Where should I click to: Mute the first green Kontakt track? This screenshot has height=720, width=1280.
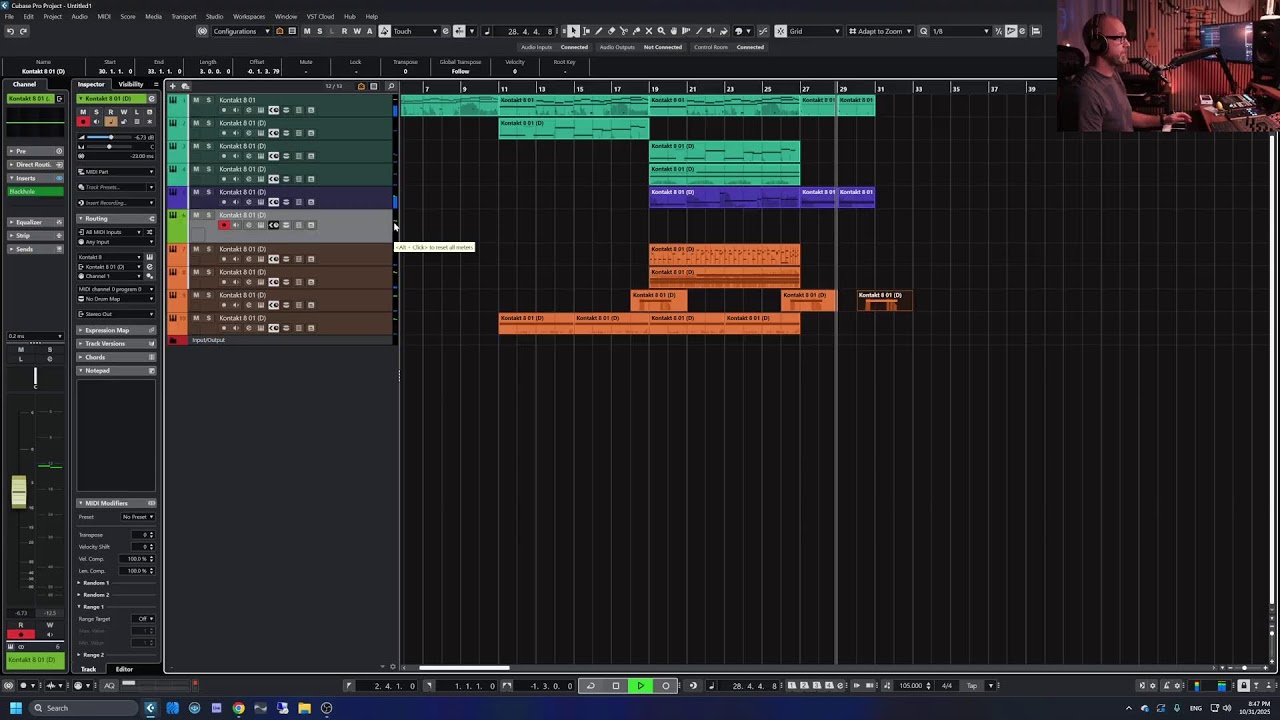[196, 100]
